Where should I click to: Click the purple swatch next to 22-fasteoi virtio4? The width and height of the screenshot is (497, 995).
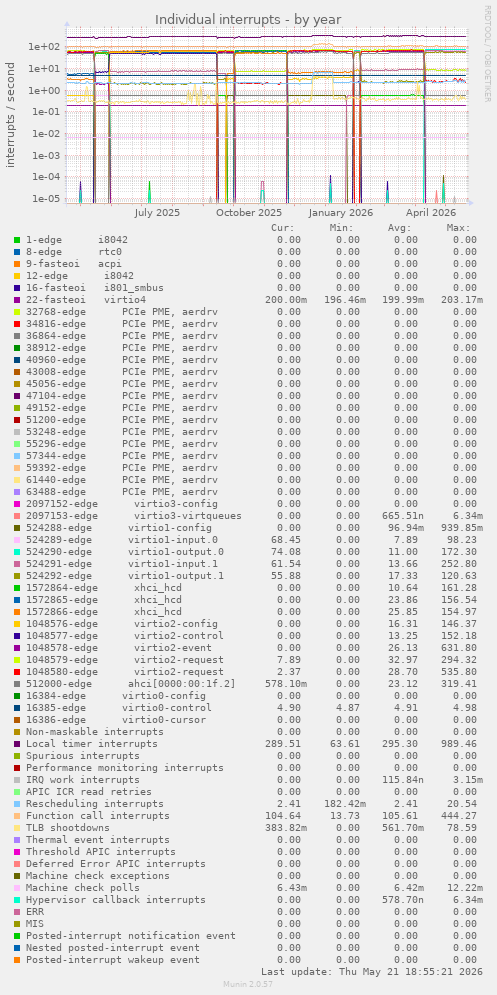[17, 300]
